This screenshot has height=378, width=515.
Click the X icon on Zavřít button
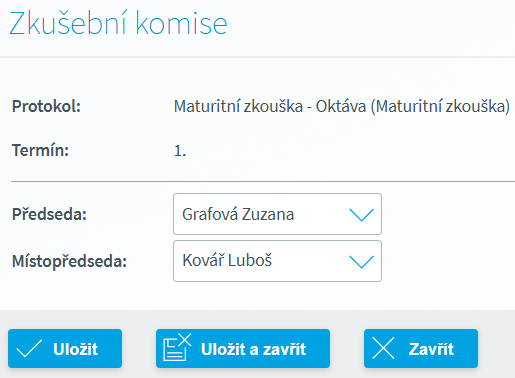(x=383, y=348)
